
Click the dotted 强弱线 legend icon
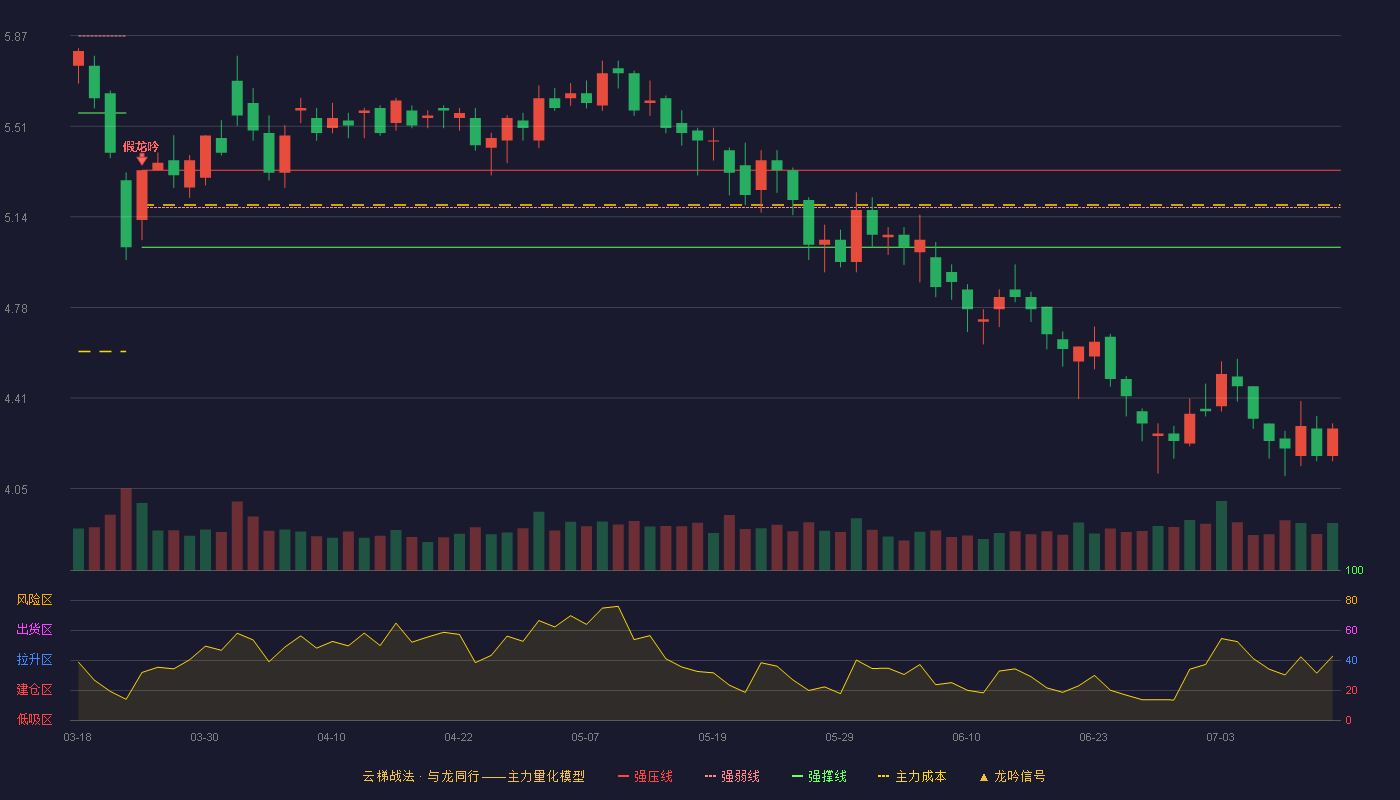(x=711, y=776)
